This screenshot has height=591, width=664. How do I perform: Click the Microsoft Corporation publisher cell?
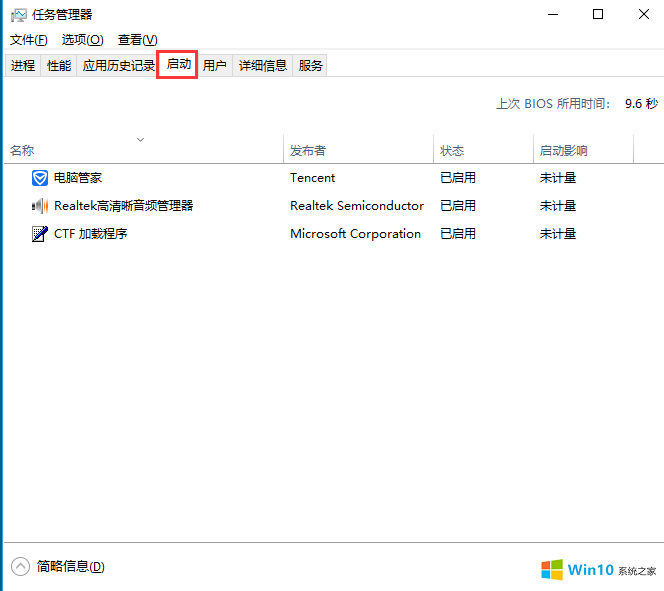(356, 234)
